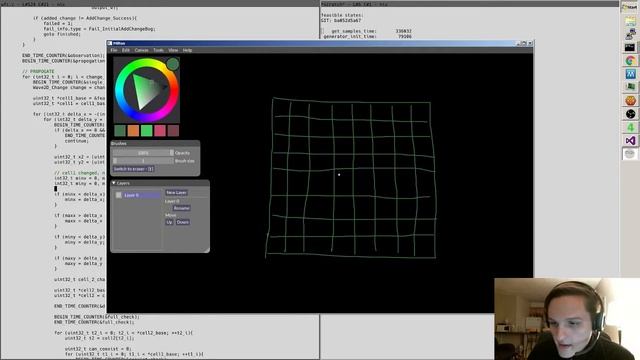Open Chrome from the taskbar
The width and height of the screenshot is (640, 360).
click(x=630, y=61)
